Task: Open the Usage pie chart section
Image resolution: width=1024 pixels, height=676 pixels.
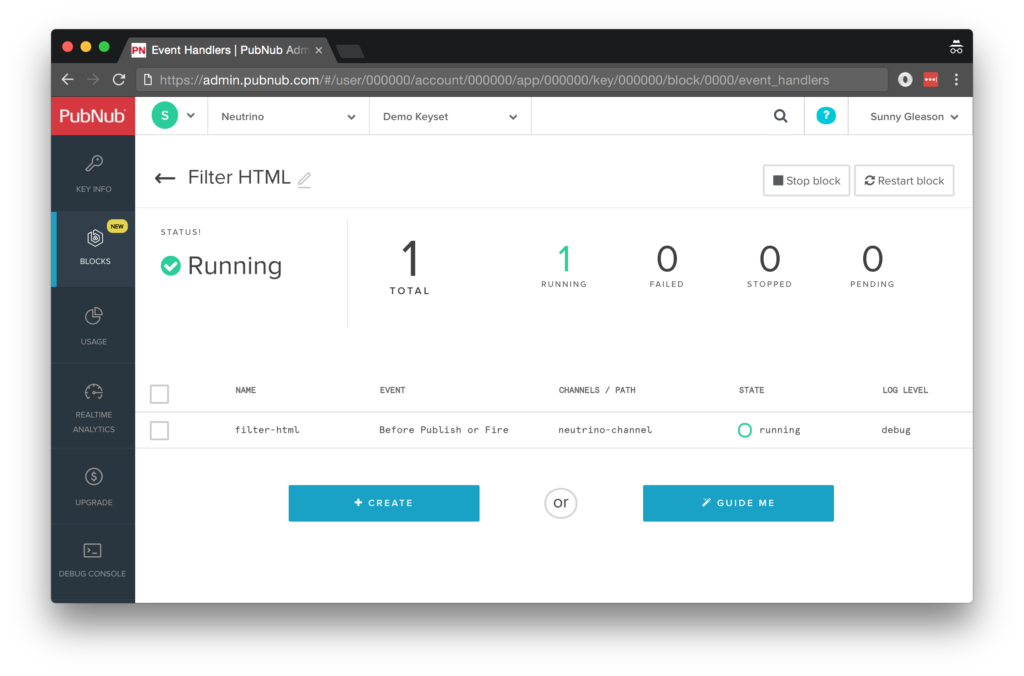Action: point(93,325)
